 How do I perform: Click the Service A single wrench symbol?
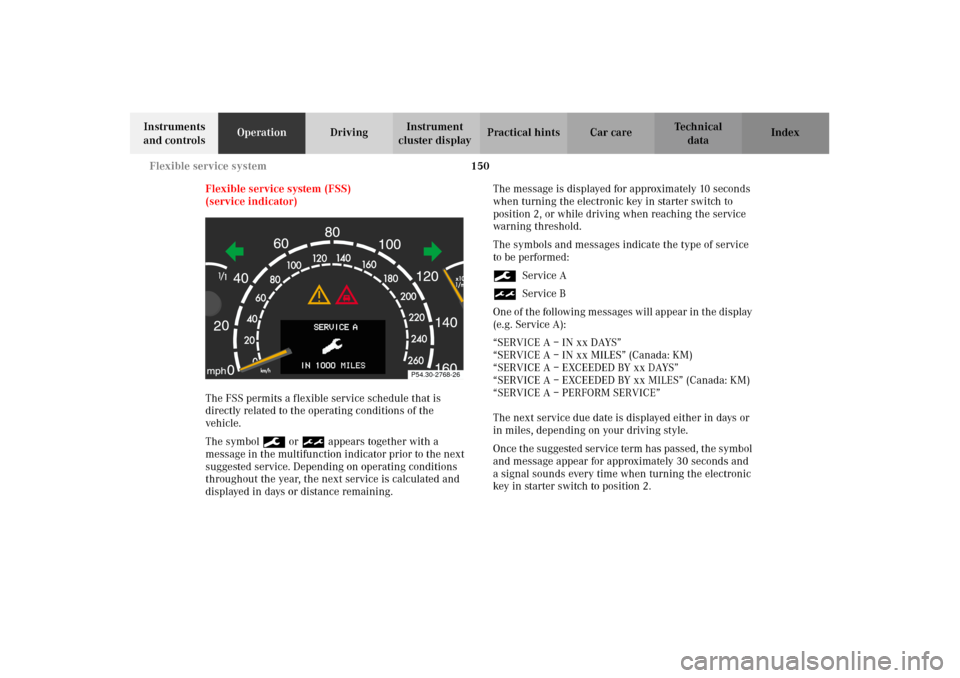point(504,276)
